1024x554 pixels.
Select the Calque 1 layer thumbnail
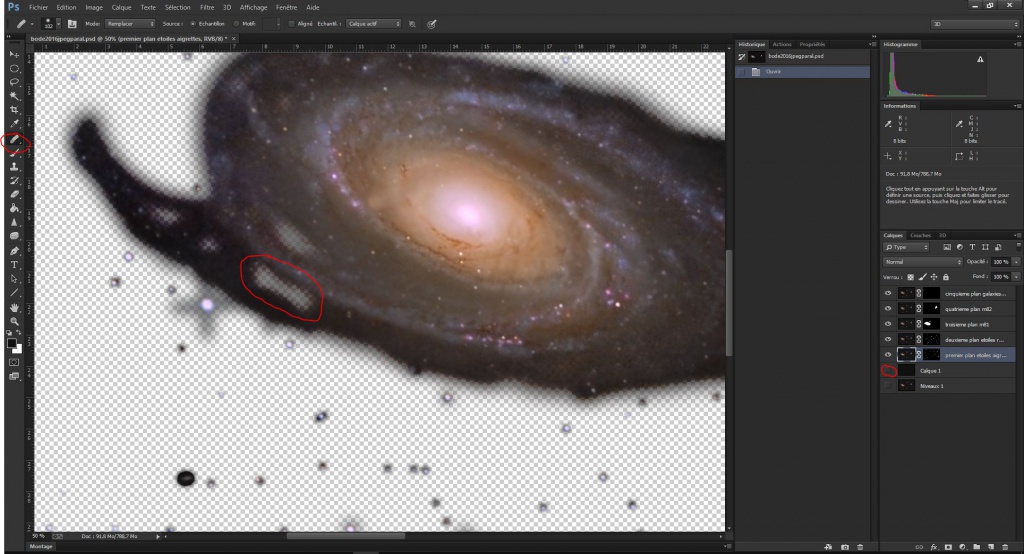pos(906,370)
